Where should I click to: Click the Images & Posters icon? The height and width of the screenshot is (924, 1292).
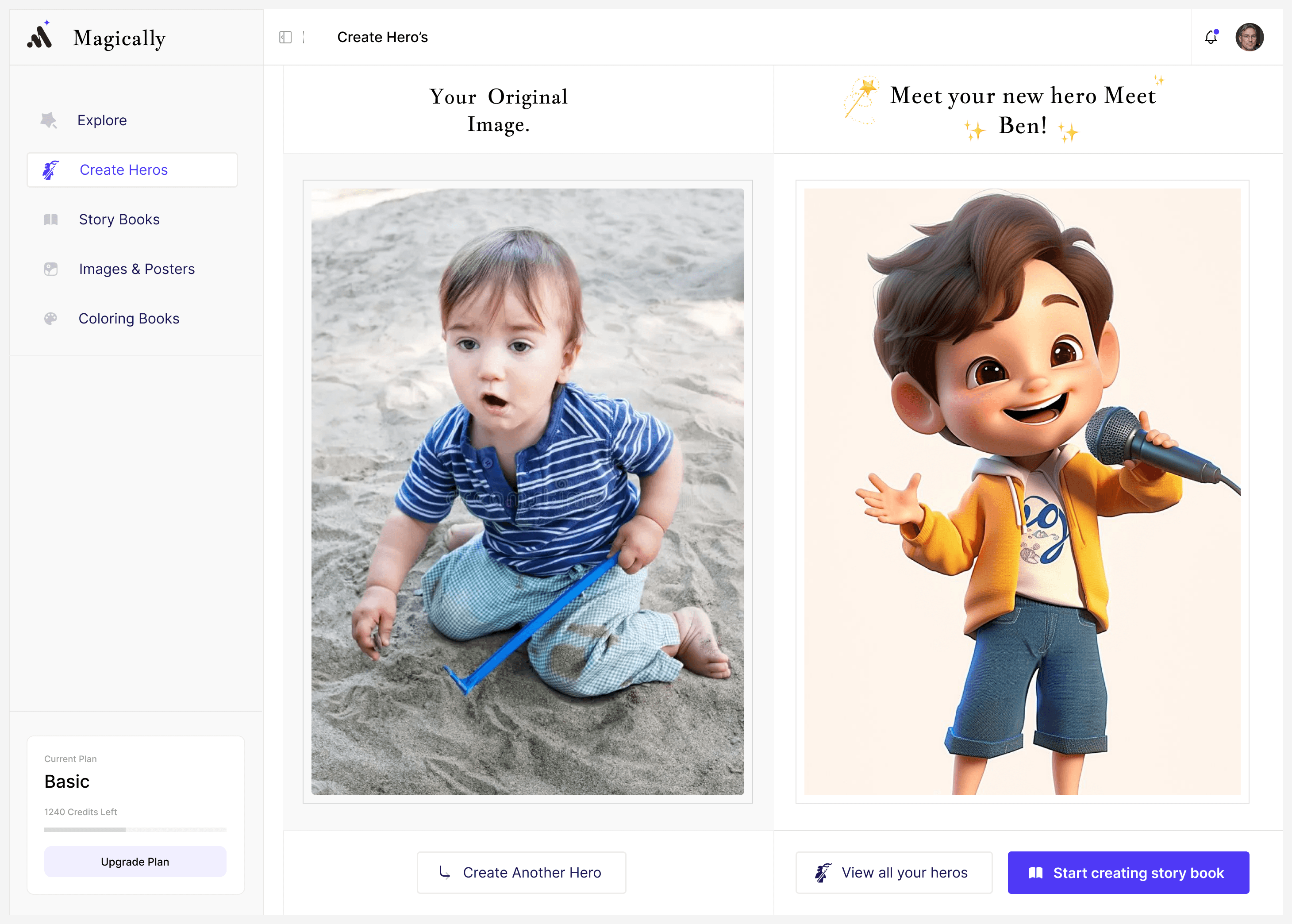point(51,269)
